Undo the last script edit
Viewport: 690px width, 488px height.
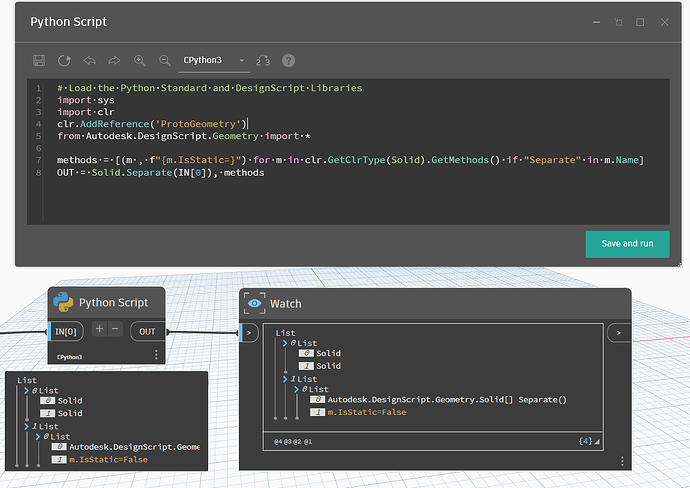(90, 61)
